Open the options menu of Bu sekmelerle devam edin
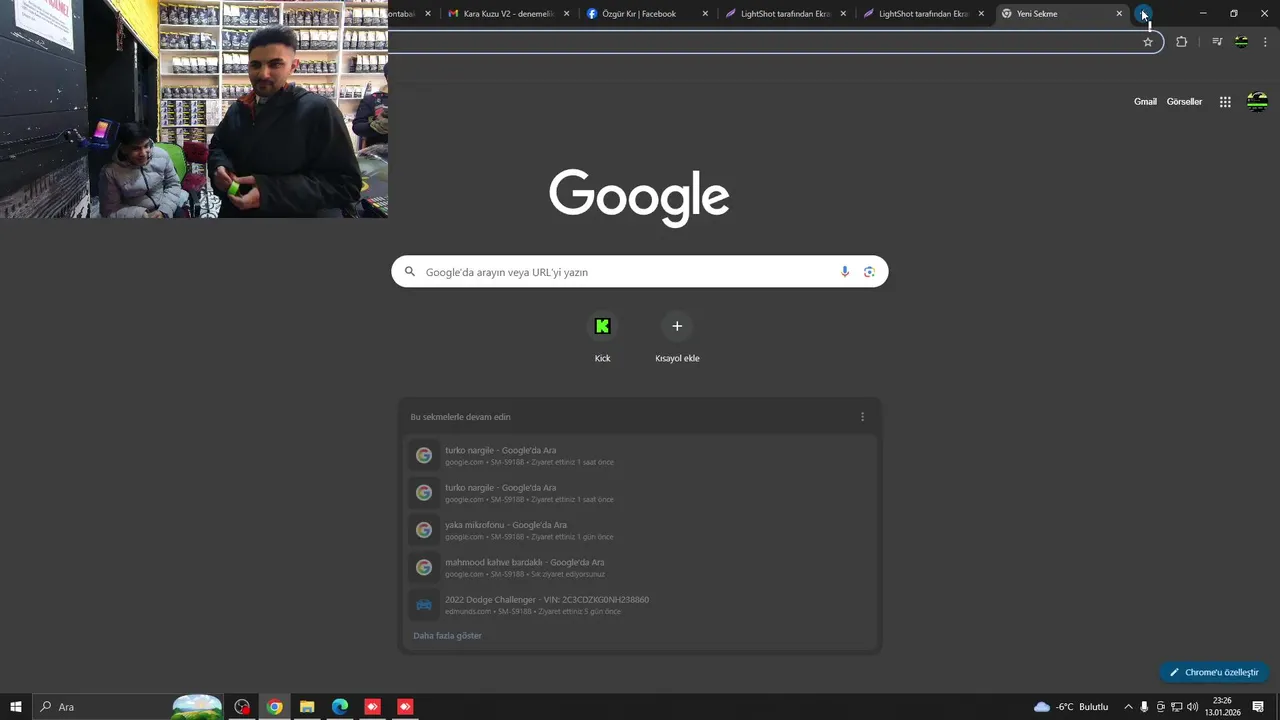The height and width of the screenshot is (720, 1280). 863,417
